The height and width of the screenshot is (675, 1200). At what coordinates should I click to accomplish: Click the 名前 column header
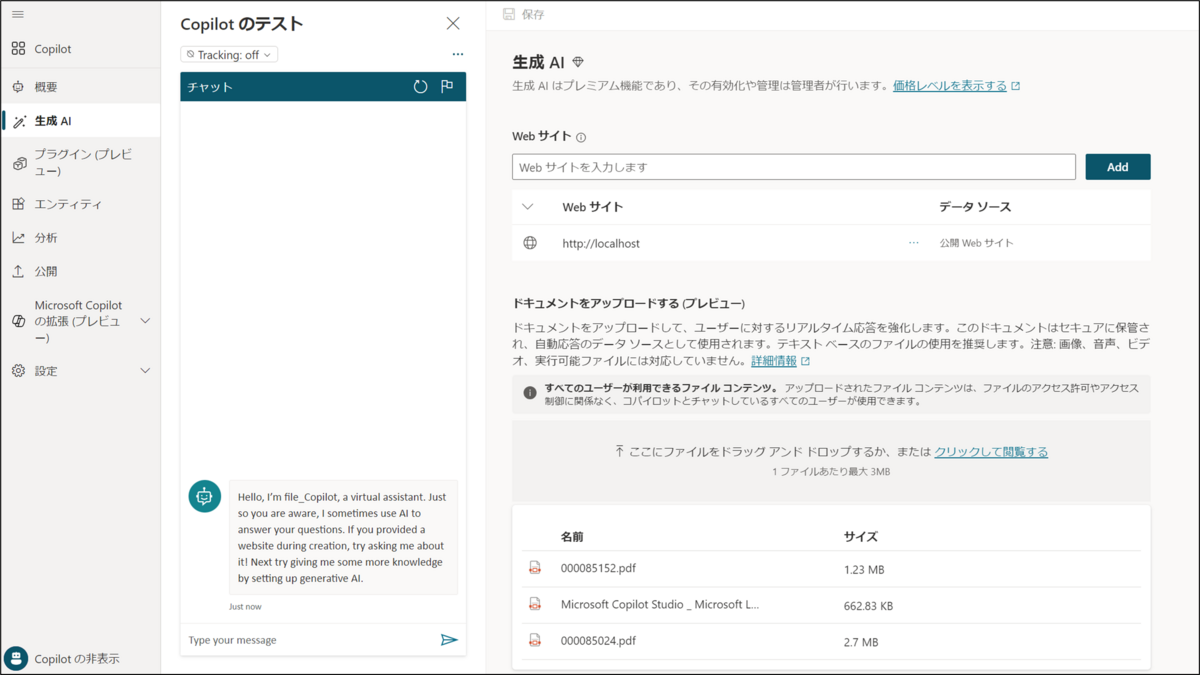(x=572, y=537)
